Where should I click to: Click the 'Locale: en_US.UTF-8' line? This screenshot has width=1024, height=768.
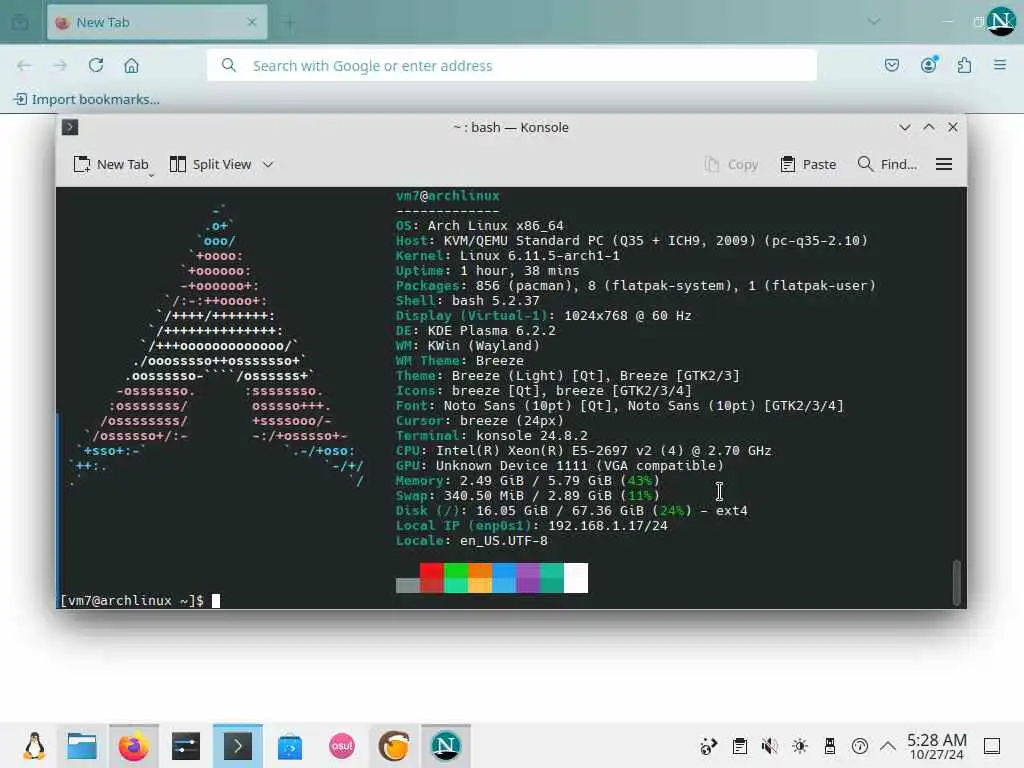point(472,541)
